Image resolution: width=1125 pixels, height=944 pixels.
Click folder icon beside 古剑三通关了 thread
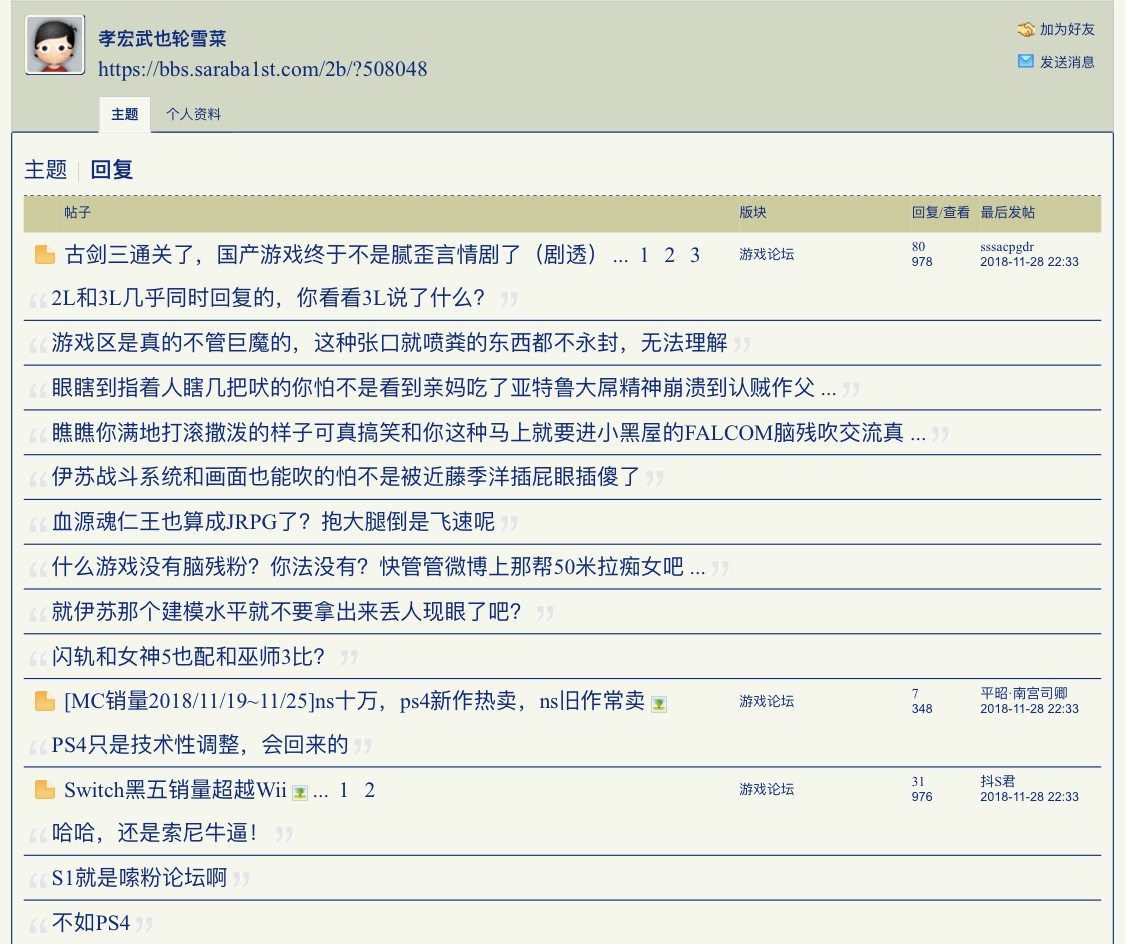click(44, 255)
